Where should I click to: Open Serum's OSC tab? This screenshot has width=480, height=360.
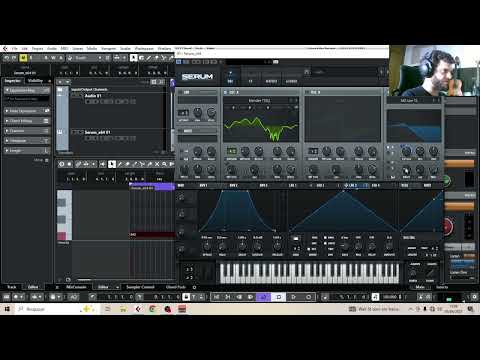230,77
